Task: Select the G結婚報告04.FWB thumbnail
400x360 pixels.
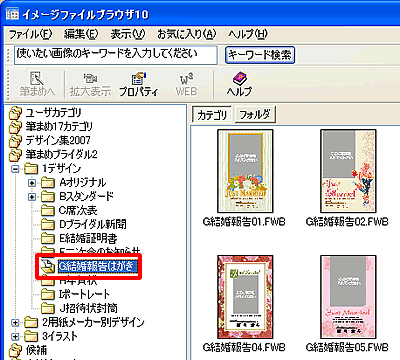Action: click(x=245, y=297)
